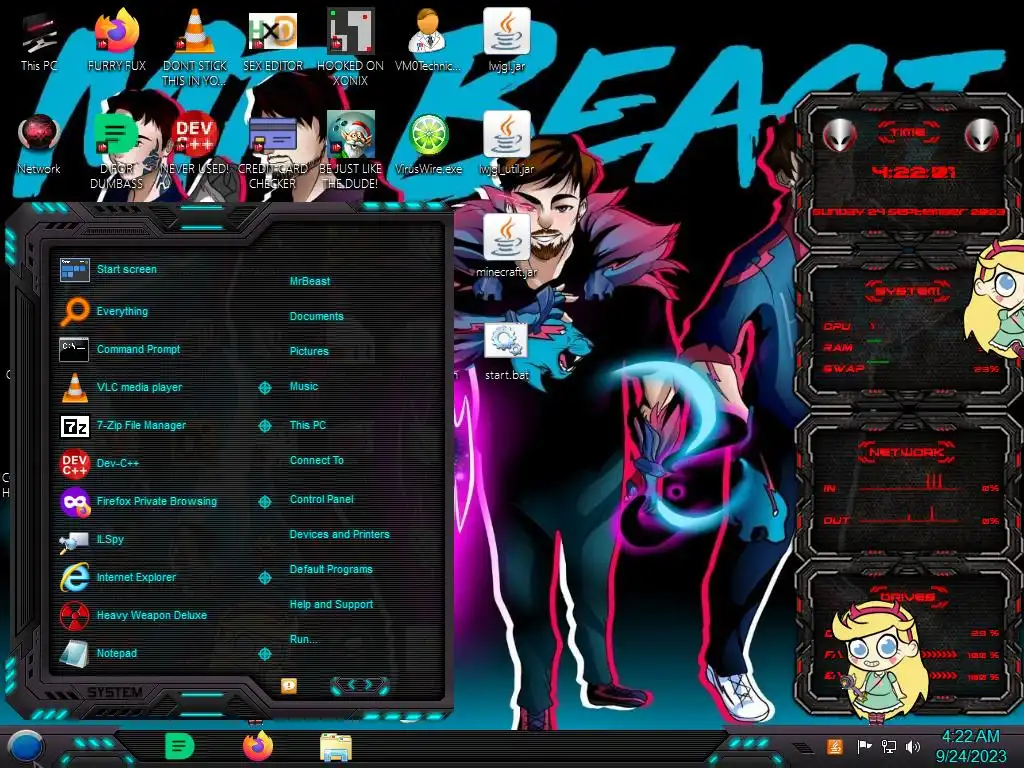This screenshot has width=1024, height=768.
Task: Open the green chat app desktop shortcut
Action: pyautogui.click(x=116, y=152)
